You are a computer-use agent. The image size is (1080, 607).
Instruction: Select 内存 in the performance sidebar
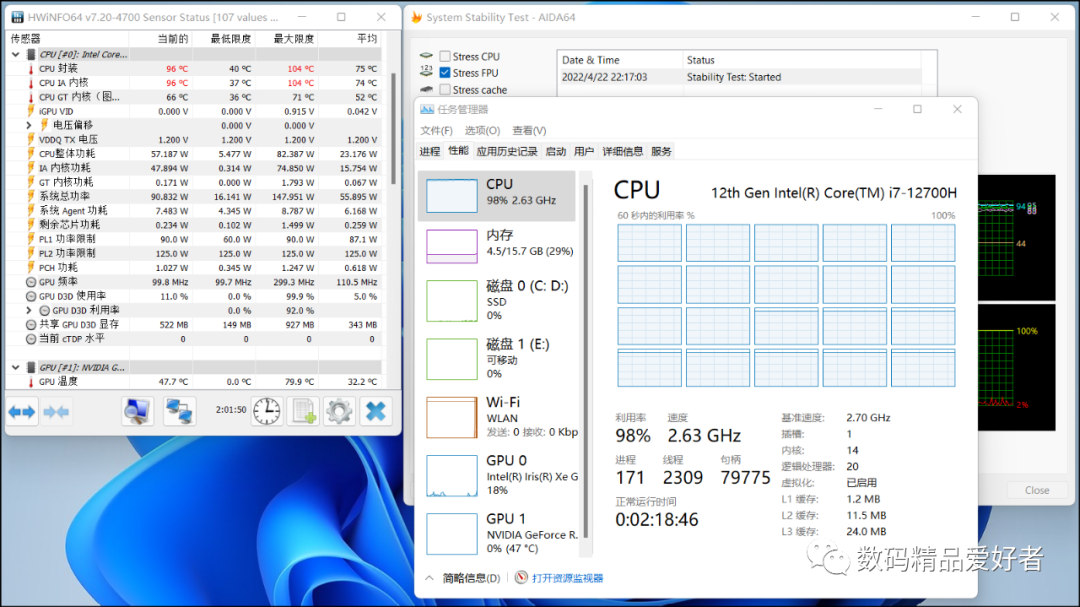497,245
